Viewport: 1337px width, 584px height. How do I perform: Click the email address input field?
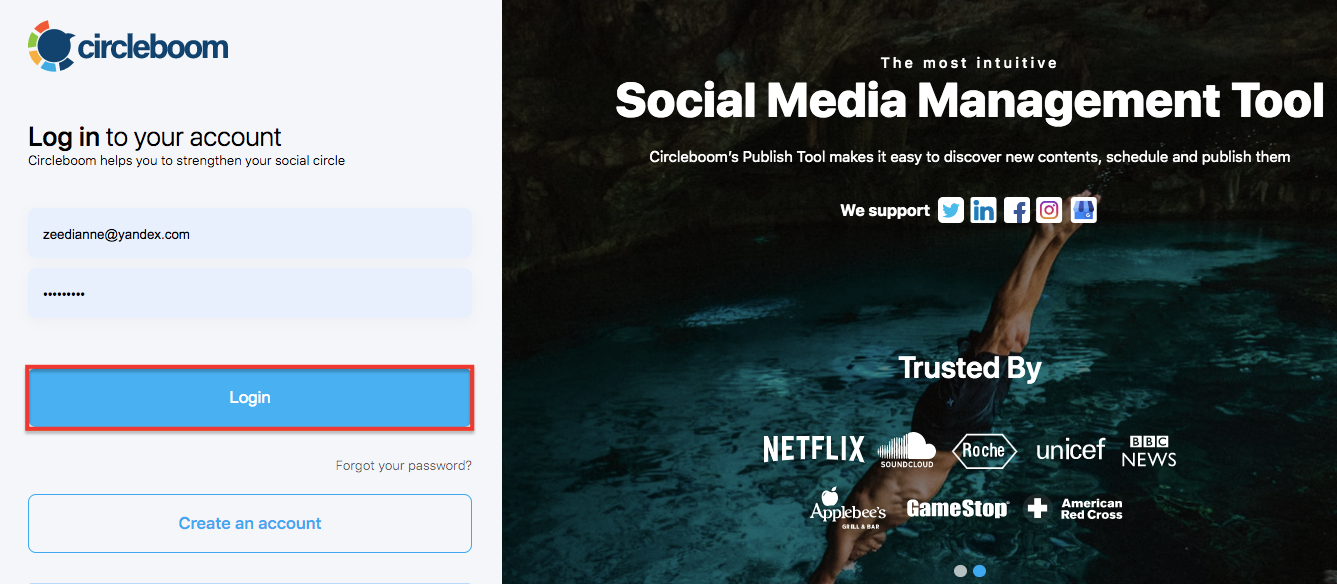pyautogui.click(x=249, y=232)
